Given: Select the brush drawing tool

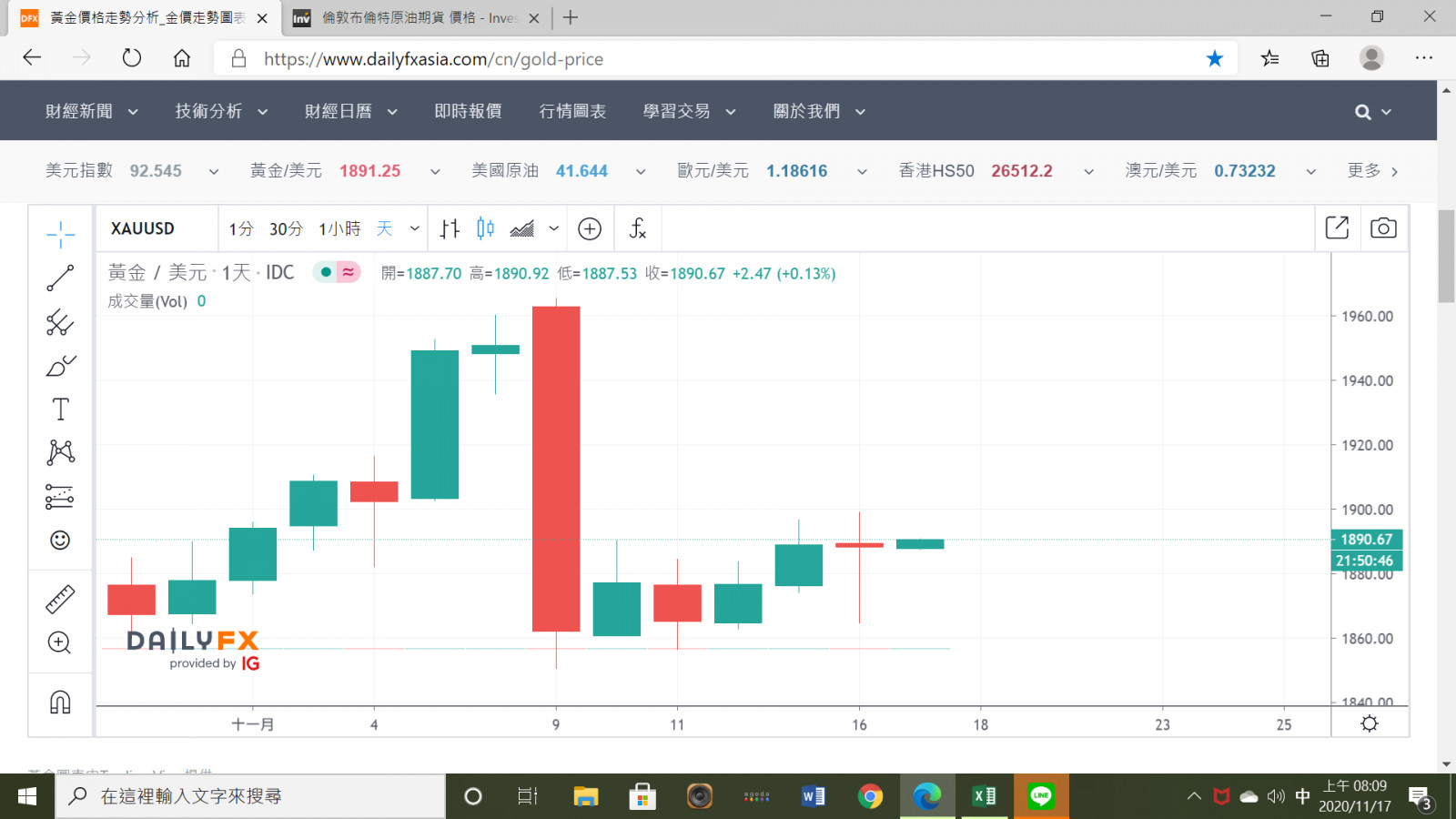Looking at the screenshot, I should click(x=60, y=366).
